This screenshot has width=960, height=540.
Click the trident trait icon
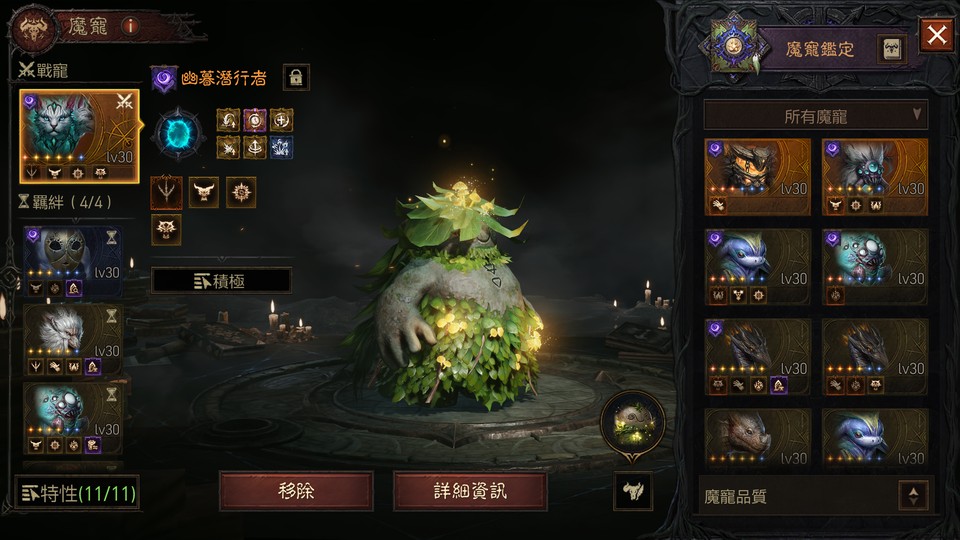click(x=166, y=192)
